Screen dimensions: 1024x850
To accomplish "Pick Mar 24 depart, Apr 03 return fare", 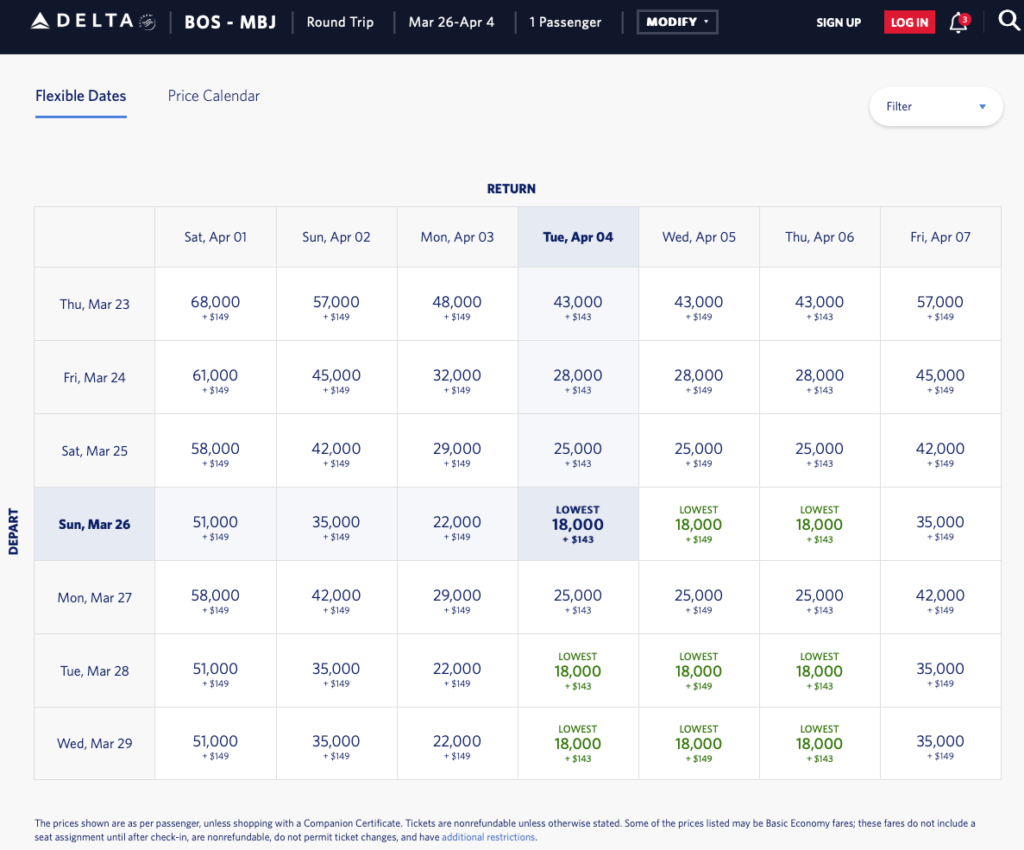I will [457, 378].
